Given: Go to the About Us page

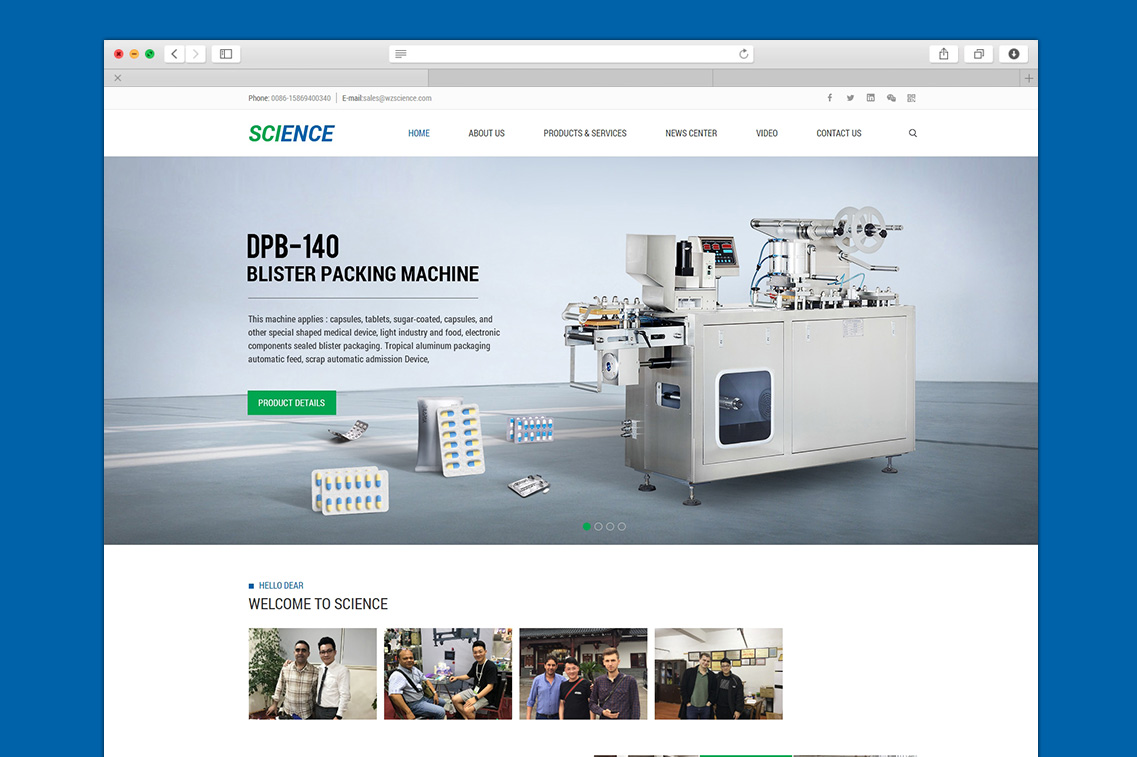Looking at the screenshot, I should pos(486,133).
